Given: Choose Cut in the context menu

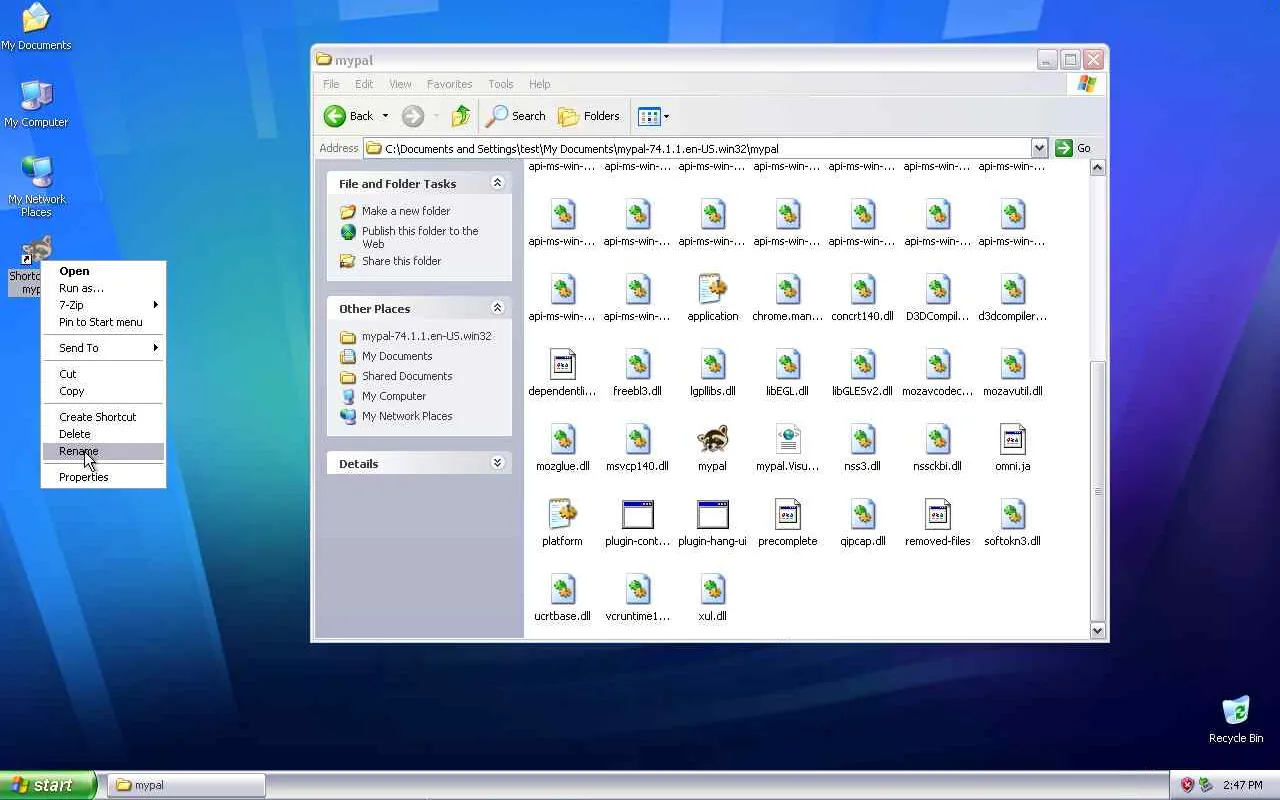Looking at the screenshot, I should 103,374.
